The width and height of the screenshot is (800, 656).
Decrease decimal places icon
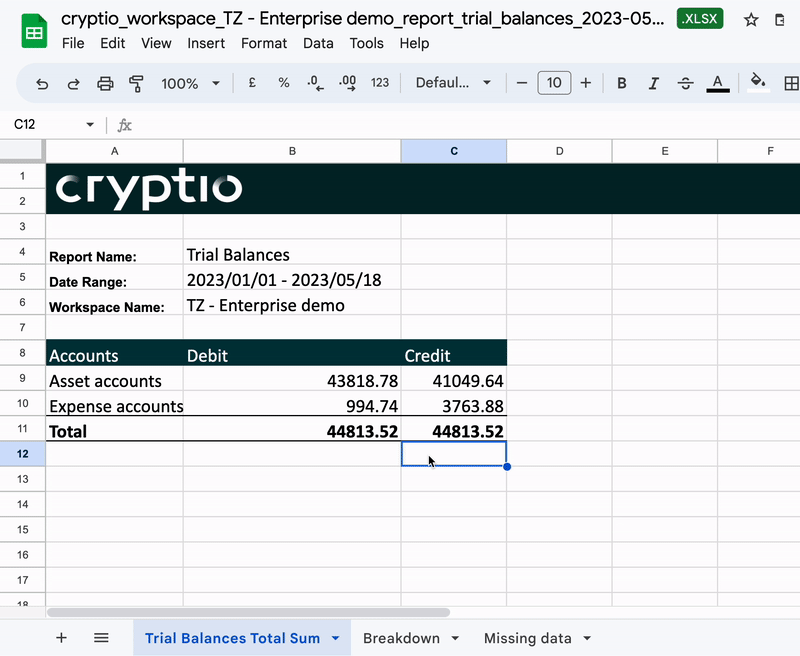[x=315, y=83]
